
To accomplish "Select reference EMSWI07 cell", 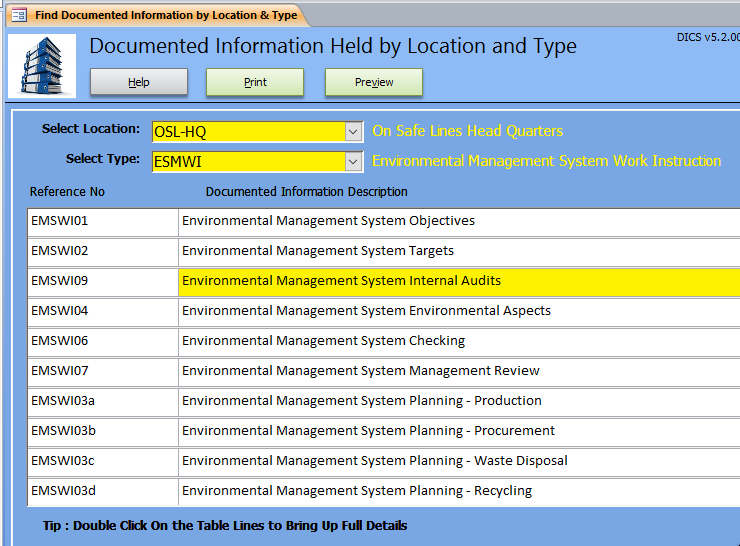I will click(x=103, y=371).
